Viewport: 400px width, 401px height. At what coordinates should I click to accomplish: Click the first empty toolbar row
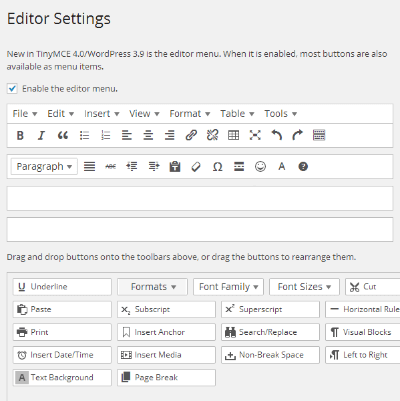(200, 199)
